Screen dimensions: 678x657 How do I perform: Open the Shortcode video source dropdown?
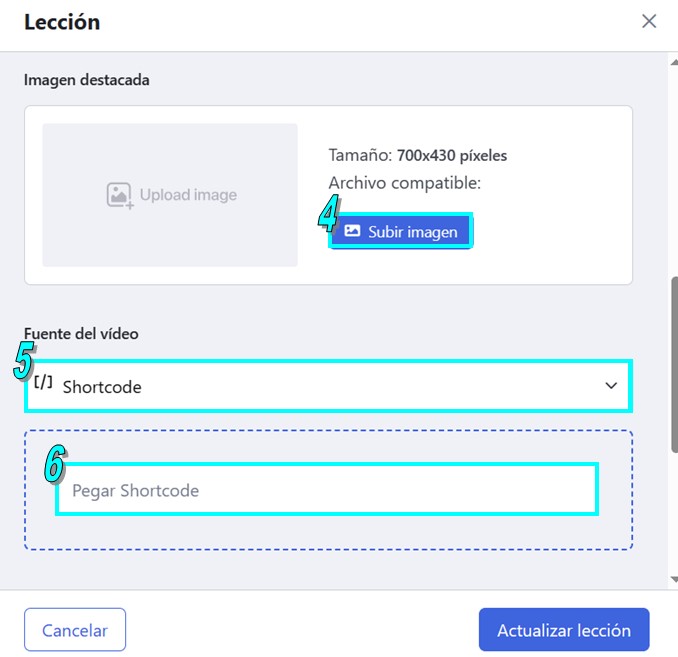(x=328, y=386)
